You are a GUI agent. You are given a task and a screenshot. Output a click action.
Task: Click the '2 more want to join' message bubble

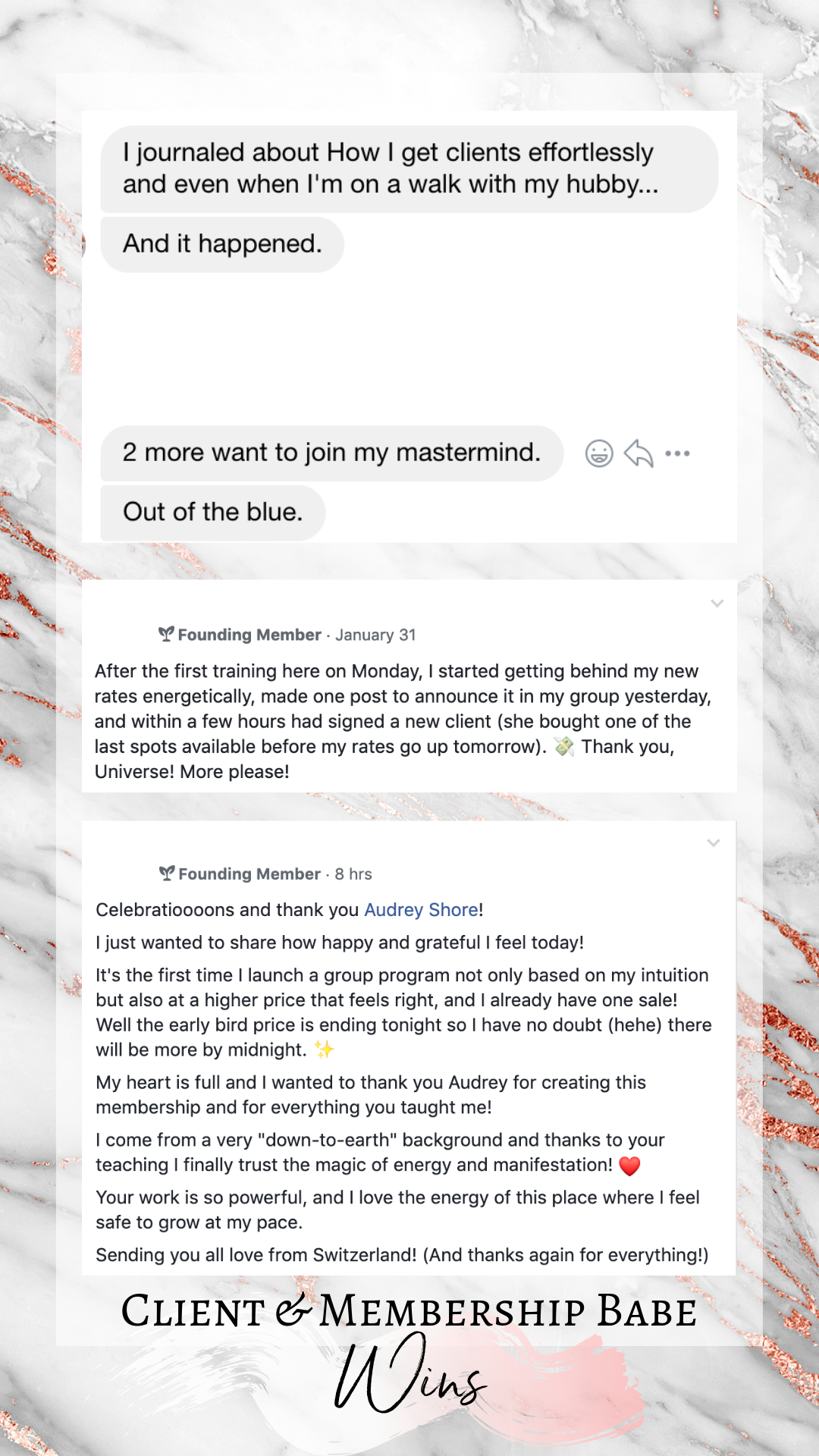pos(331,453)
